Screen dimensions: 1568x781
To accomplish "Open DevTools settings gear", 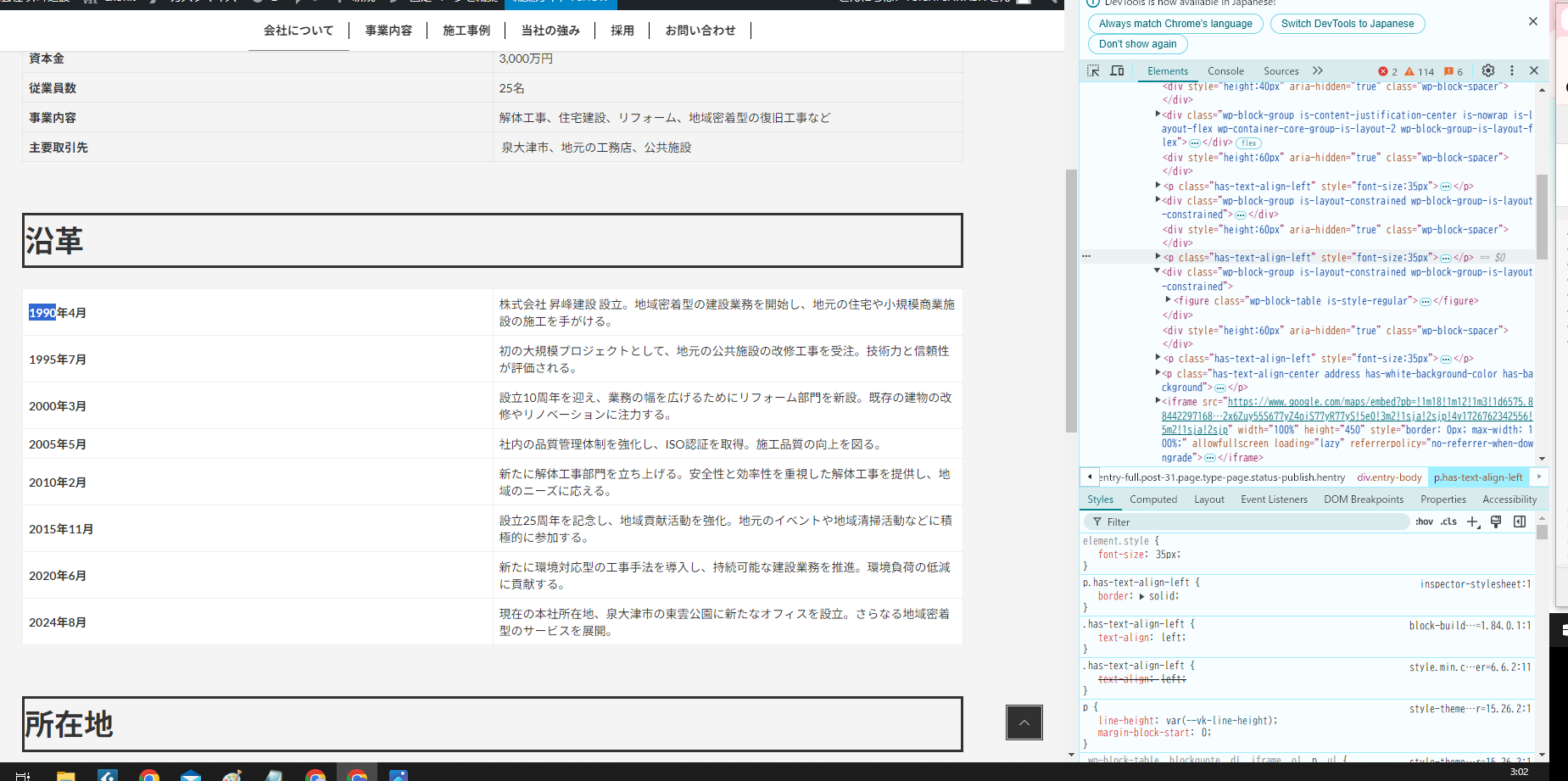I will tap(1488, 71).
